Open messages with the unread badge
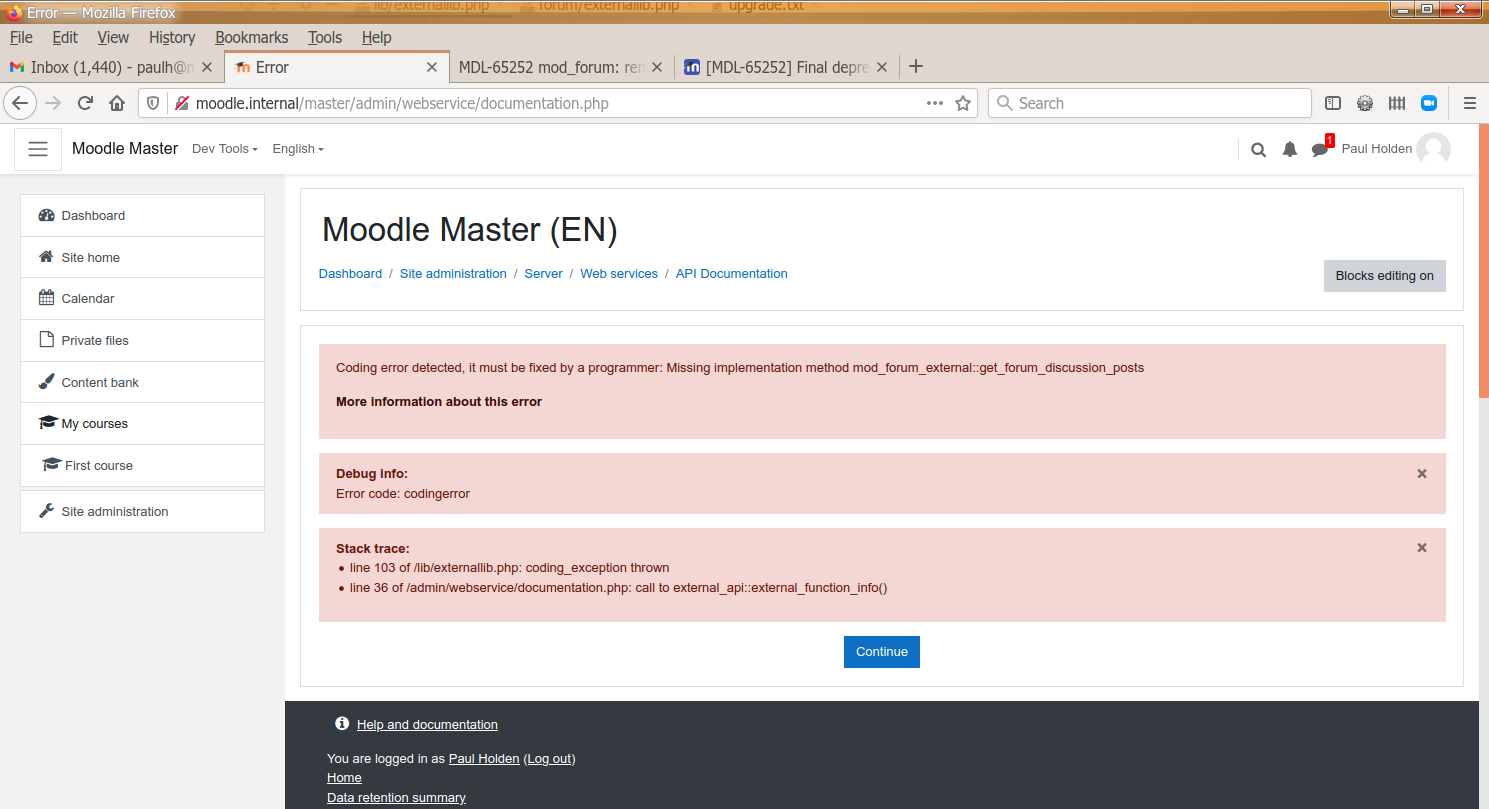The image size is (1489, 809). 1321,148
